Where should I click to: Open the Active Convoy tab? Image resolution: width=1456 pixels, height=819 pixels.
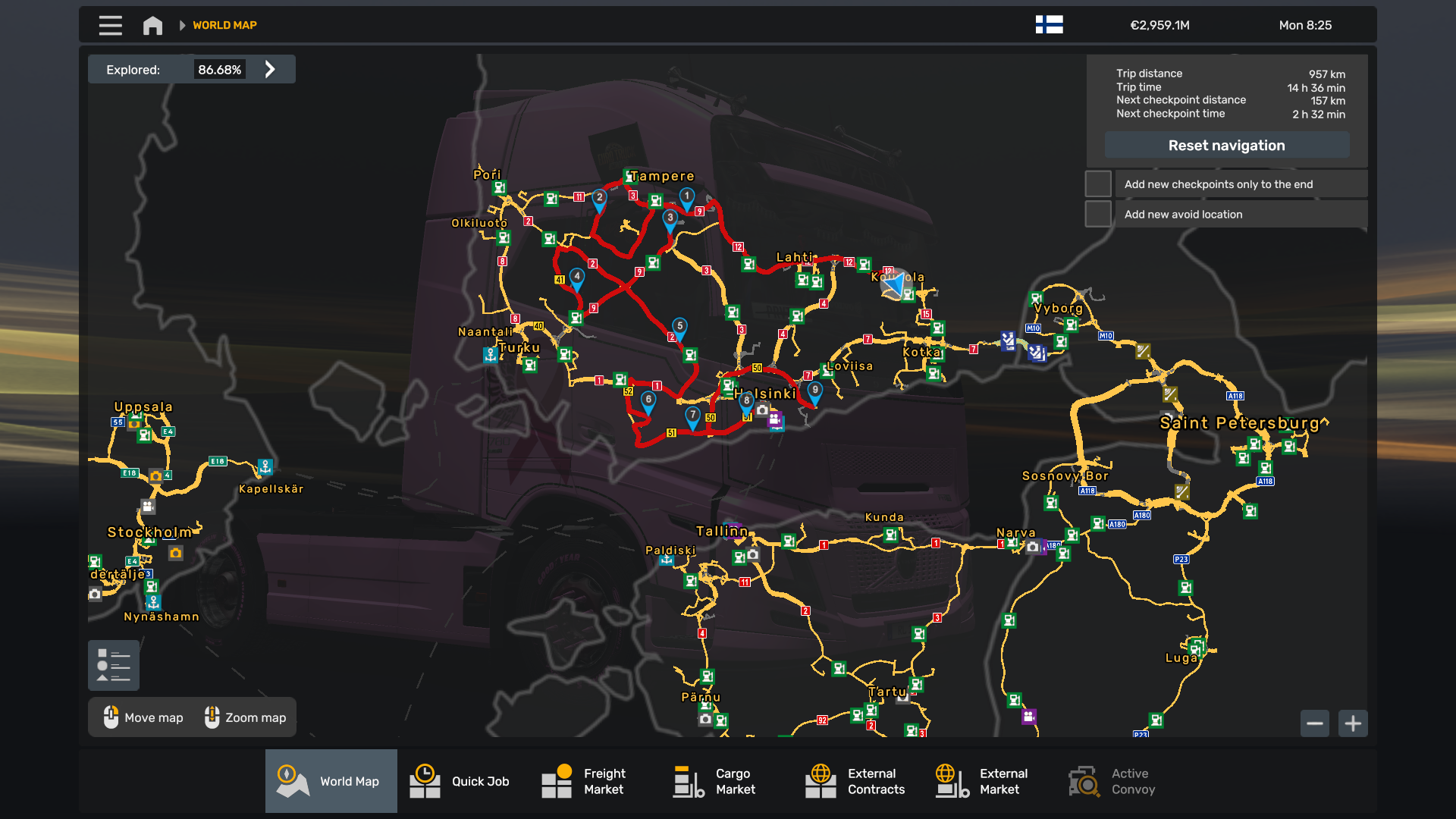coord(1122,781)
